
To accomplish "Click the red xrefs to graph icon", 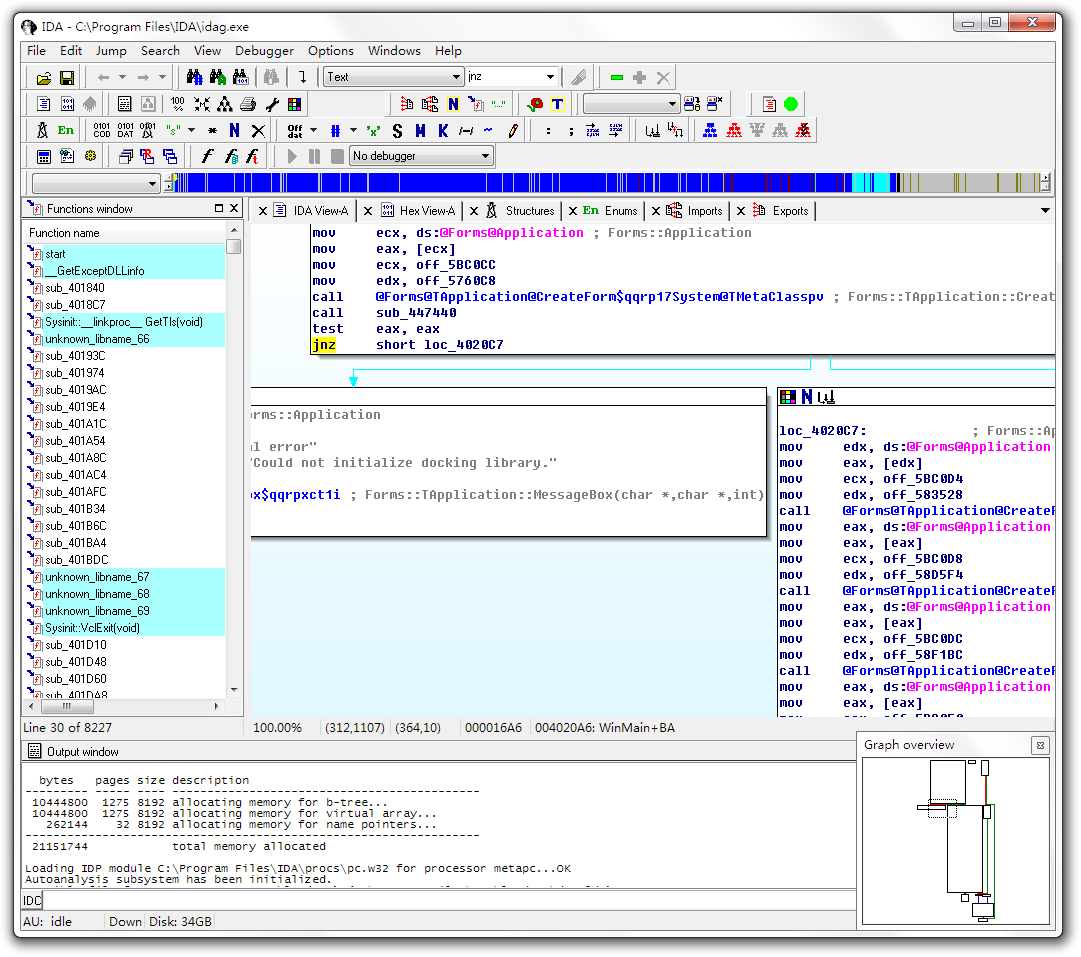I will (734, 130).
